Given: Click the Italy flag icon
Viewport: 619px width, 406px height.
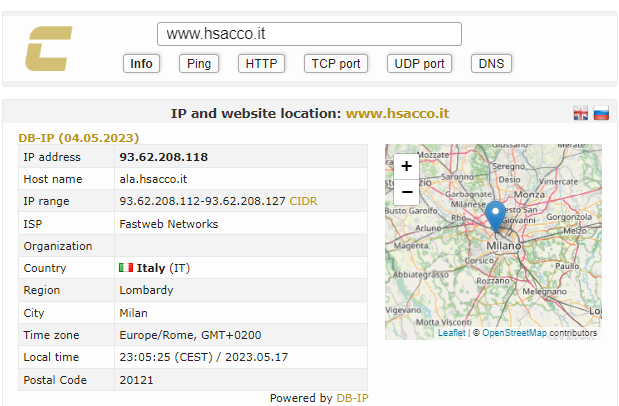Looking at the screenshot, I should click(126, 268).
